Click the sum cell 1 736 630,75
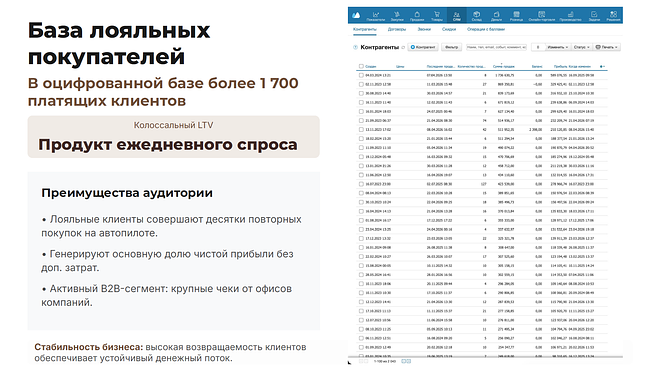660x371 pixels. click(505, 75)
